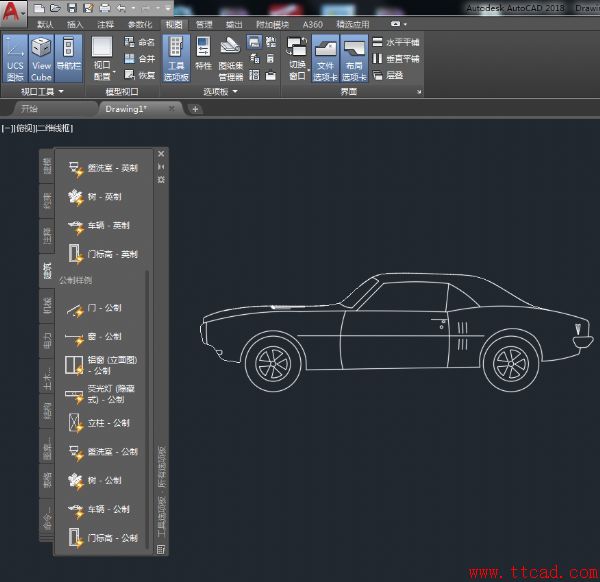The height and width of the screenshot is (582, 600).
Task: Toggle the Tool Palettes (工具选项板) button
Action: point(176,59)
